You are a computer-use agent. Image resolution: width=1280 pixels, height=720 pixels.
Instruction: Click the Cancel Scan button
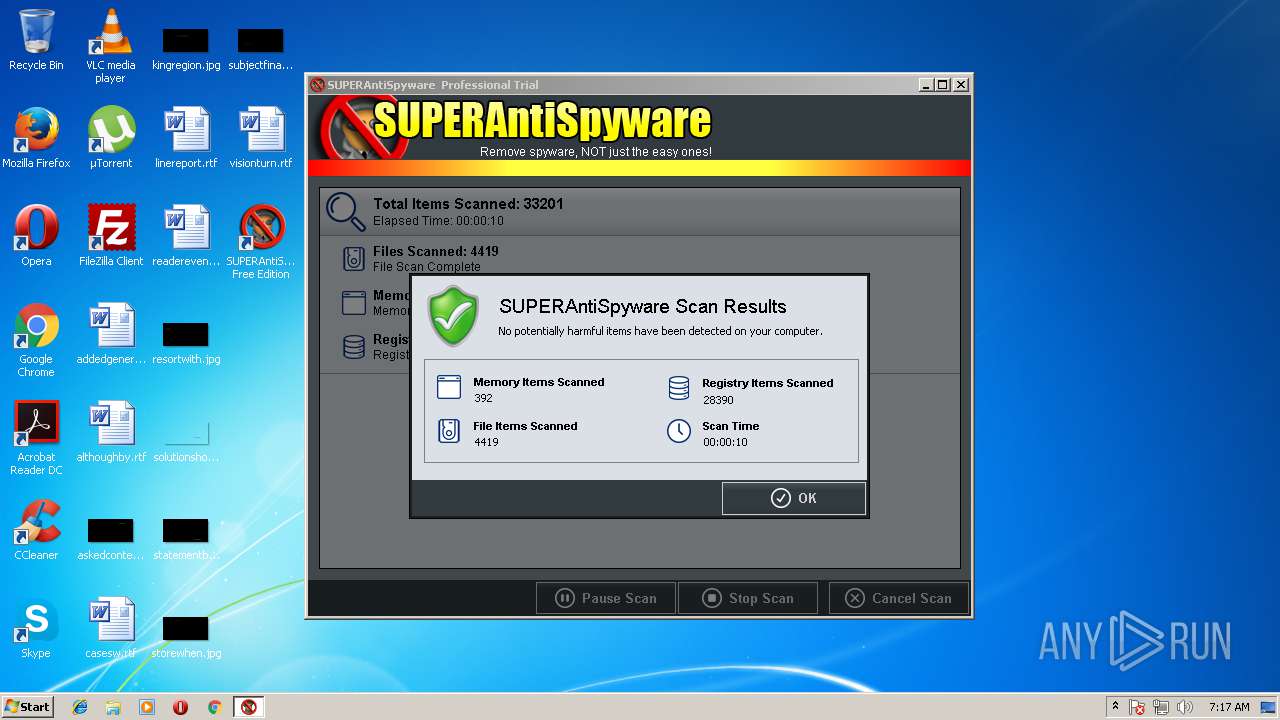coord(898,598)
